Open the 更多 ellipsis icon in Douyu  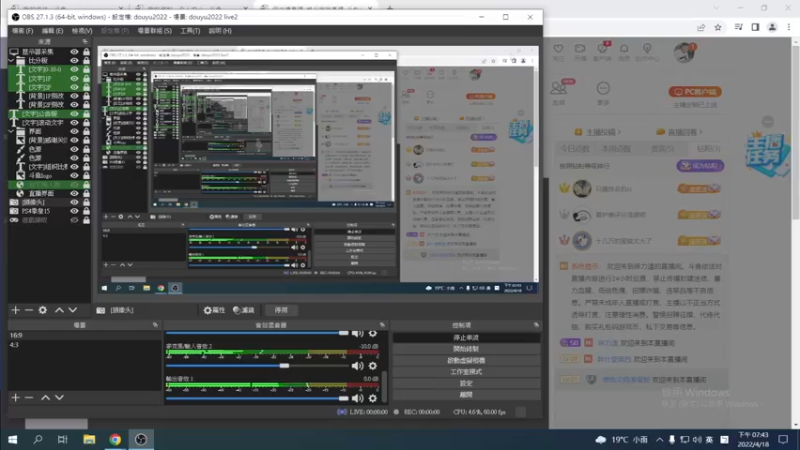pyautogui.click(x=603, y=88)
